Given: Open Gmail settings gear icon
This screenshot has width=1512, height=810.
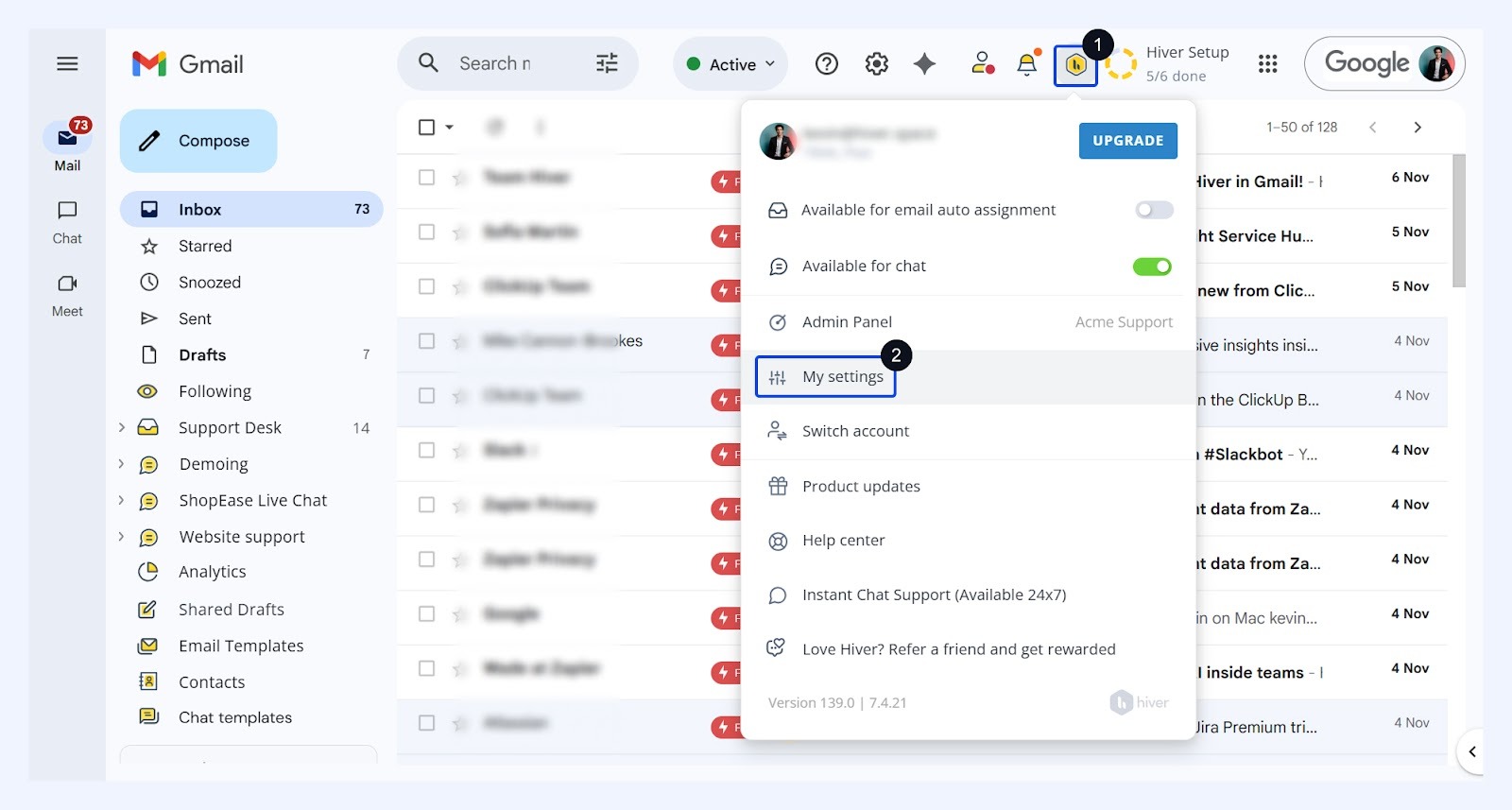Looking at the screenshot, I should point(877,64).
